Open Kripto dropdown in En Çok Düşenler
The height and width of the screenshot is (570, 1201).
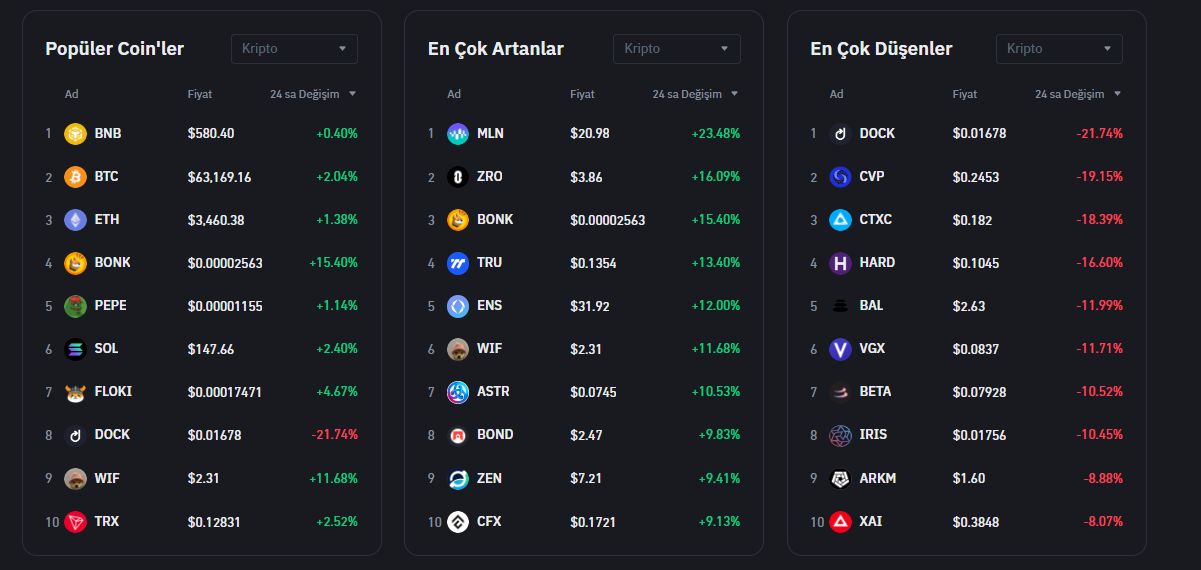(1059, 49)
